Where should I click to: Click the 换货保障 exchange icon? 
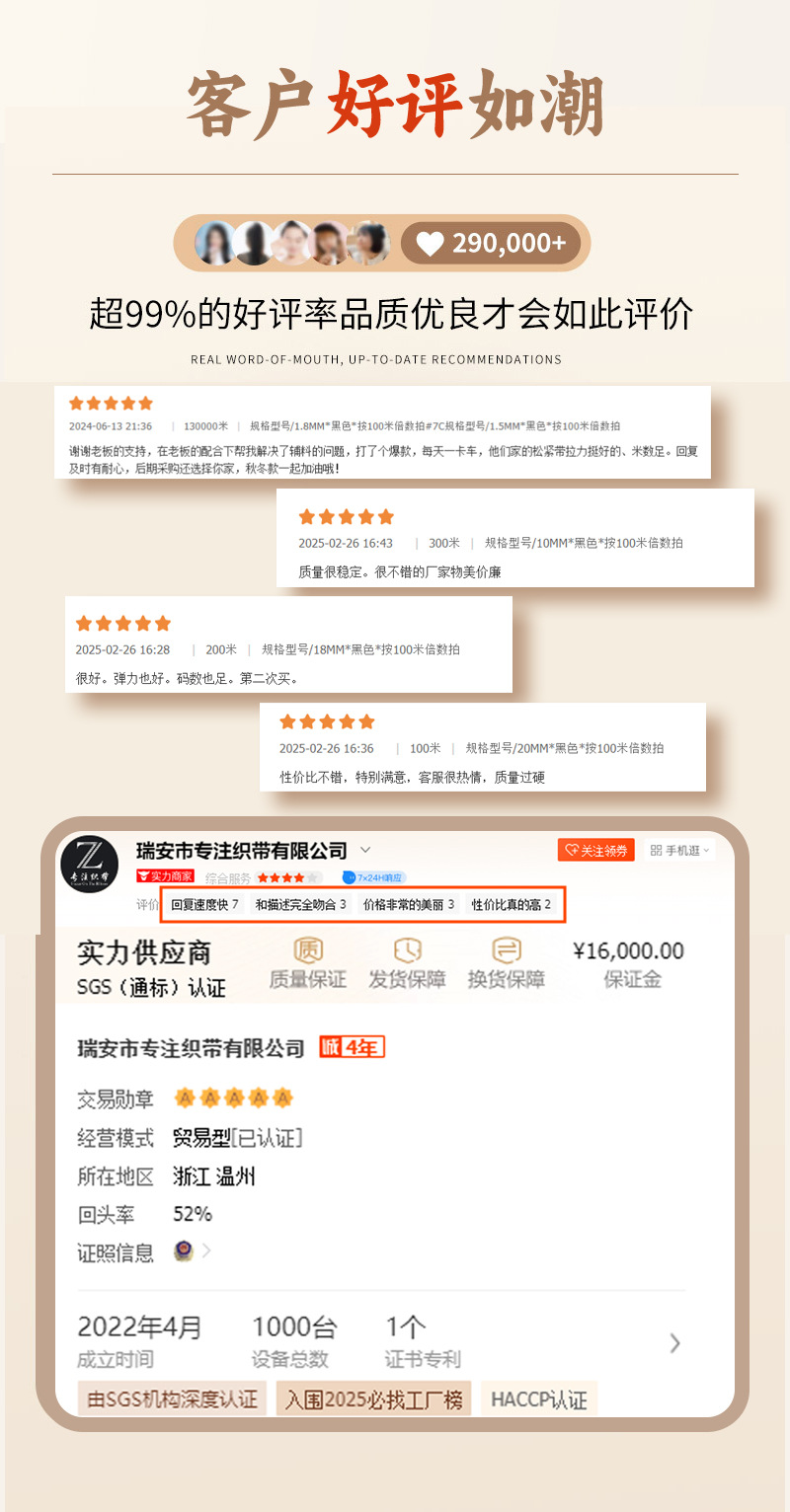pos(507,950)
